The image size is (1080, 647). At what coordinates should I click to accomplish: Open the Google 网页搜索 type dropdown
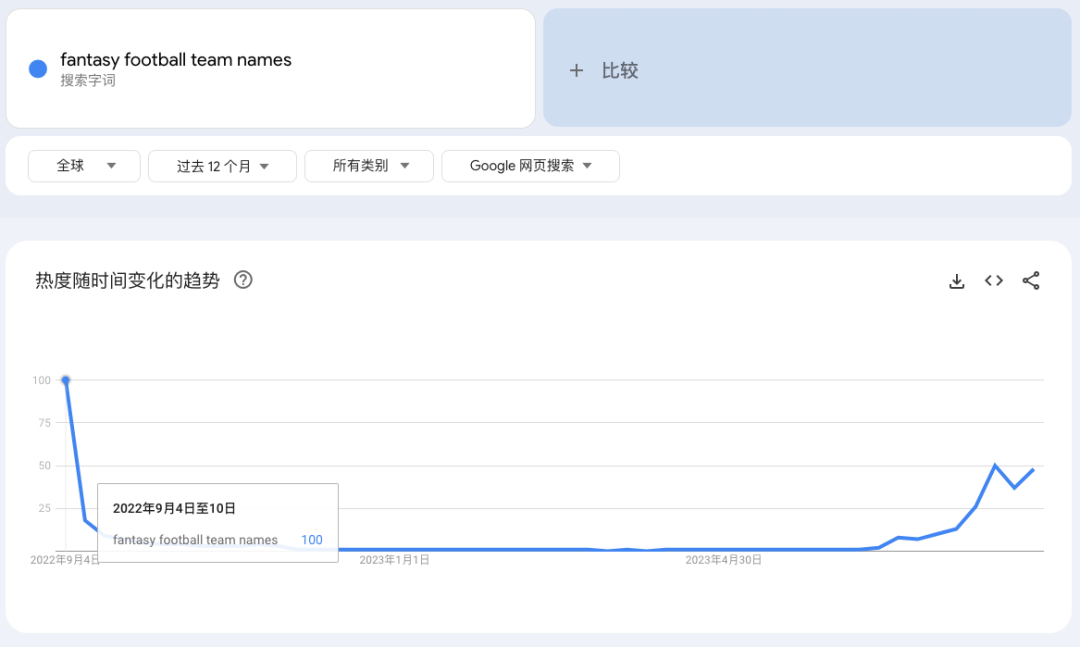530,166
